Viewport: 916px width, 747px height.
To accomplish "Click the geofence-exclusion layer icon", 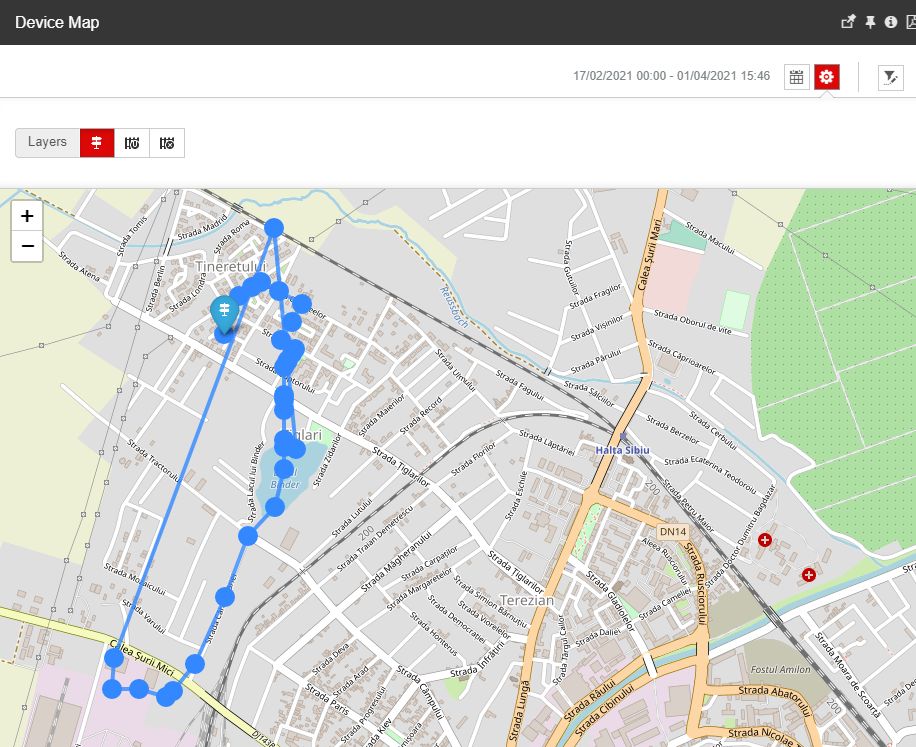I will 167,142.
